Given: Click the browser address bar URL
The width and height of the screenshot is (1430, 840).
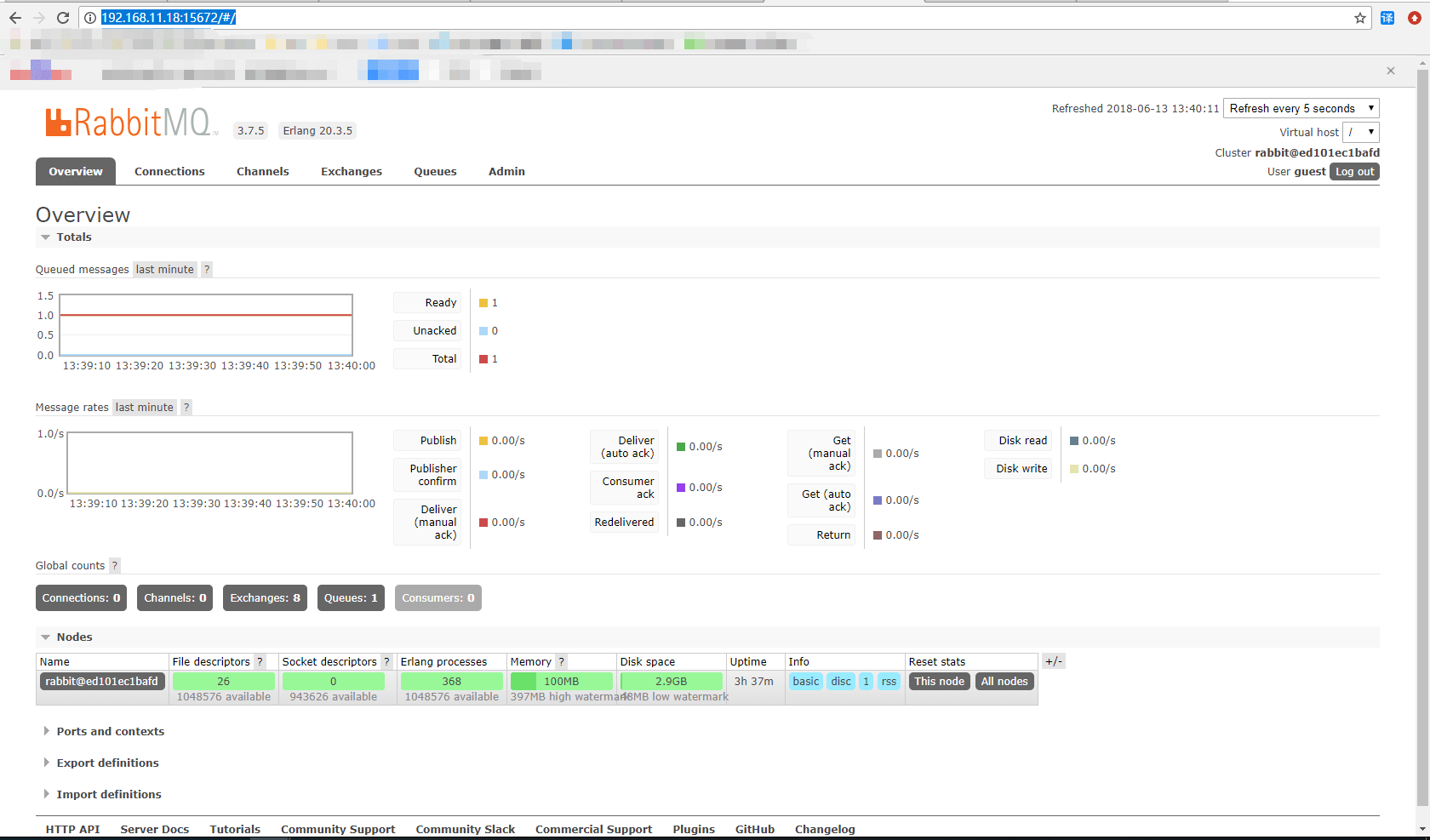Looking at the screenshot, I should (169, 18).
